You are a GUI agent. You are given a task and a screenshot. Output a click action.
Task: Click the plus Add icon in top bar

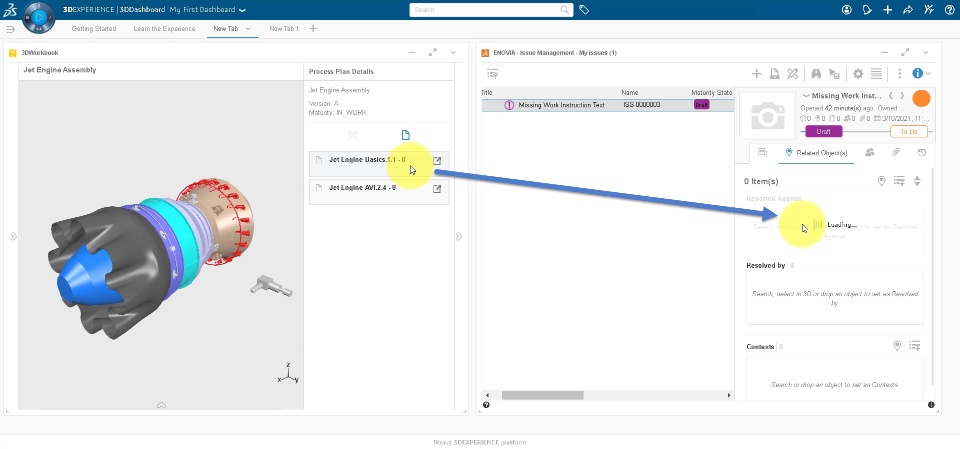pos(887,10)
